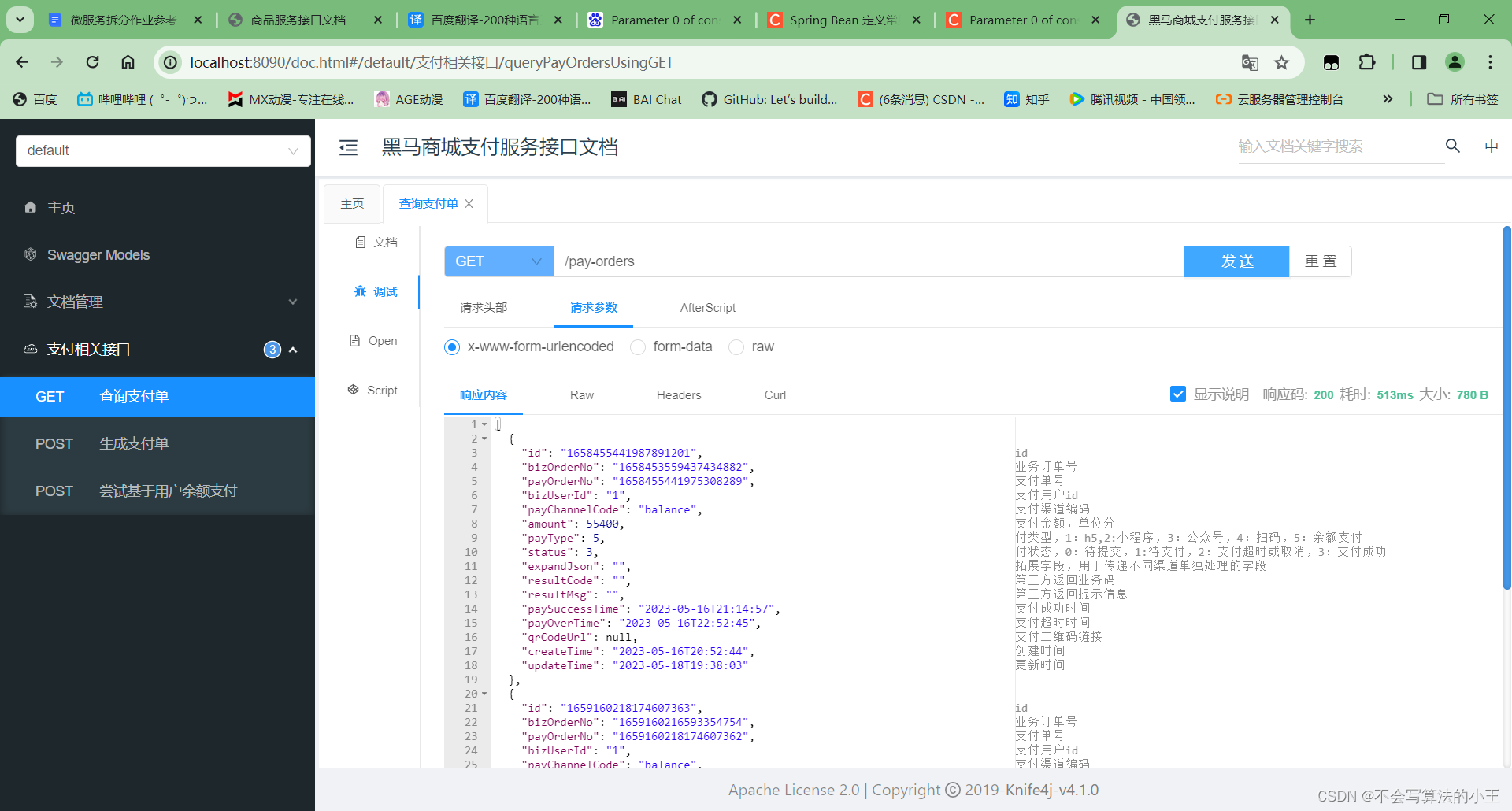Open the Chrome profile avatar
This screenshot has height=811, width=1512.
(1455, 62)
